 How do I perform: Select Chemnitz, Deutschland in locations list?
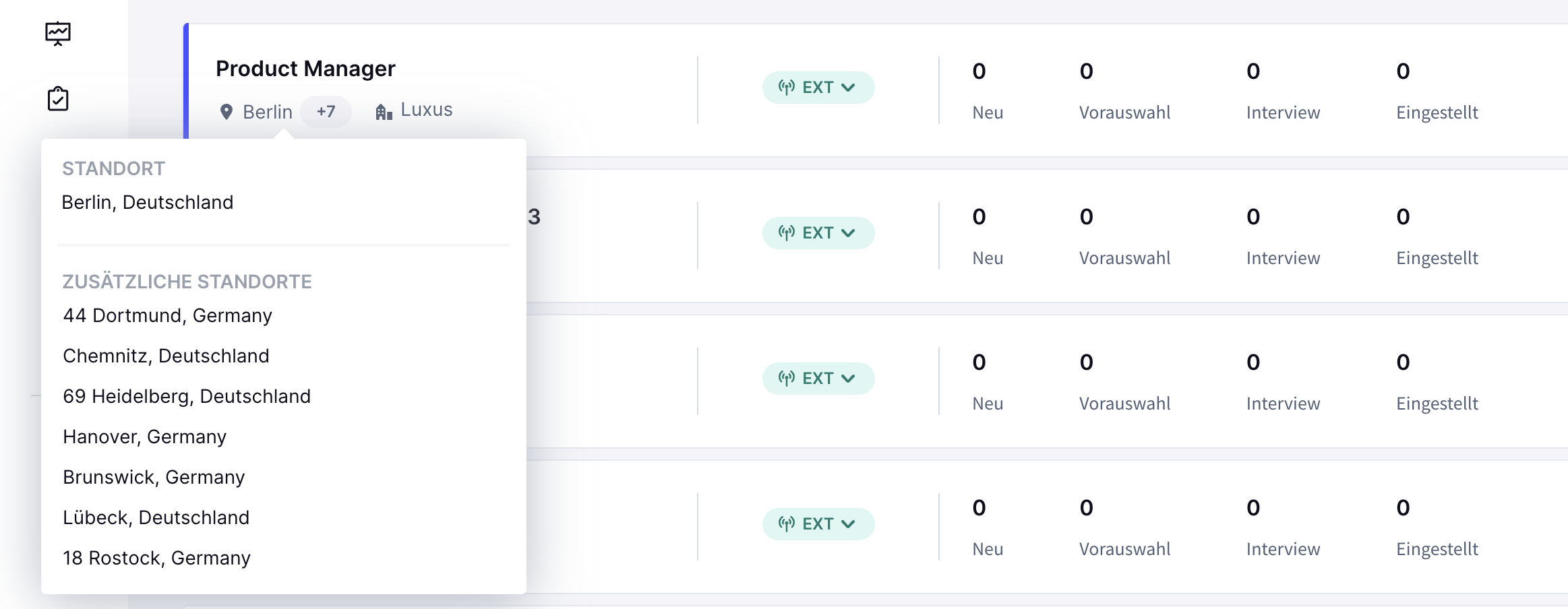click(x=166, y=356)
